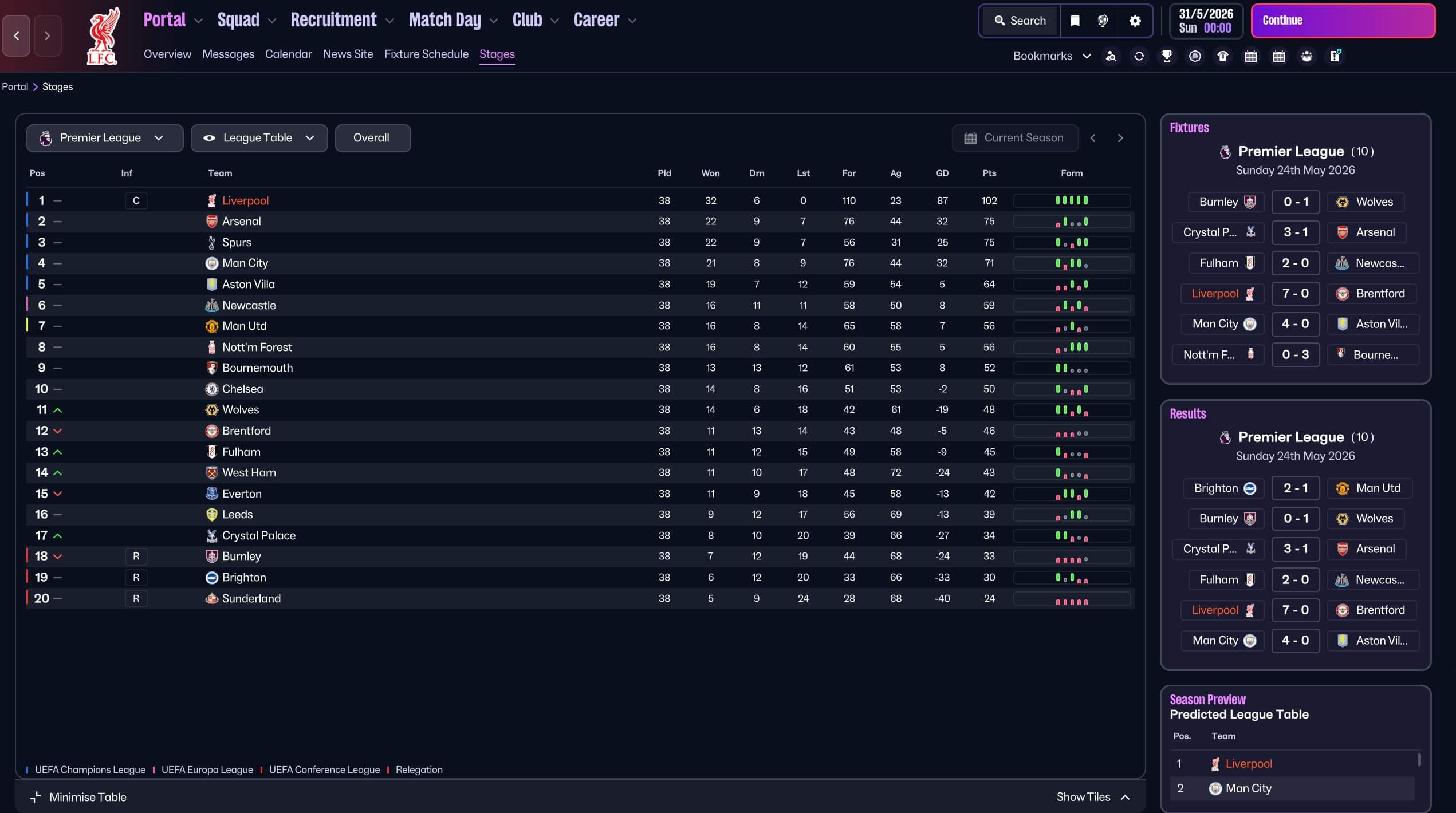Expand the League Table view dropdown
The width and height of the screenshot is (1456, 813).
[x=259, y=138]
